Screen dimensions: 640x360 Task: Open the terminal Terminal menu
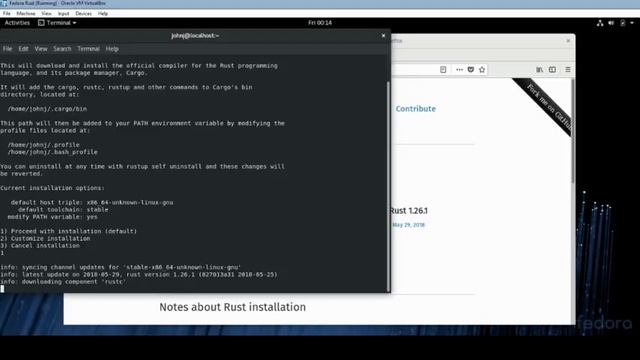89,49
